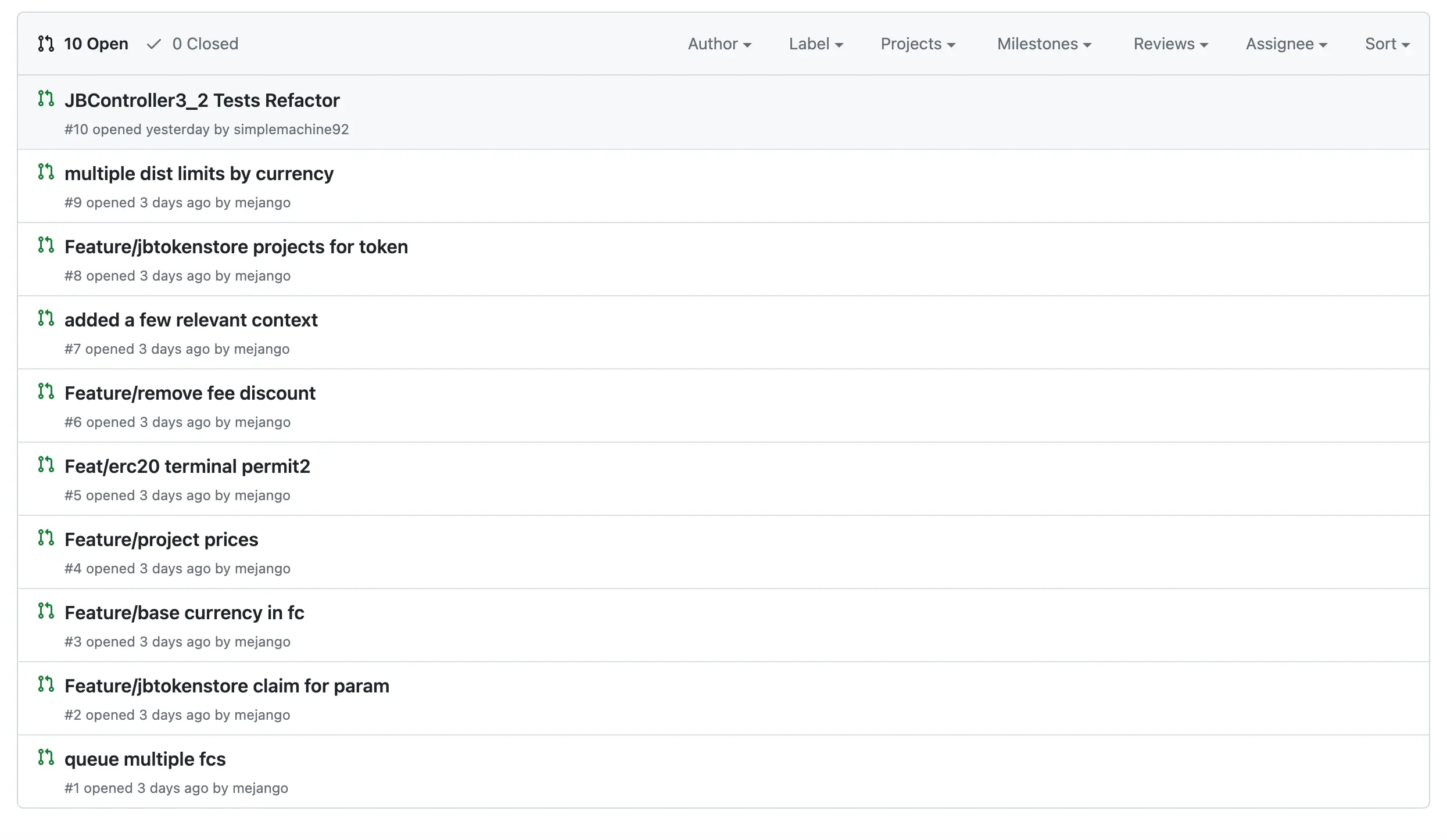
Task: Click the pull request icon beside queue multiple fcs
Action: click(46, 758)
